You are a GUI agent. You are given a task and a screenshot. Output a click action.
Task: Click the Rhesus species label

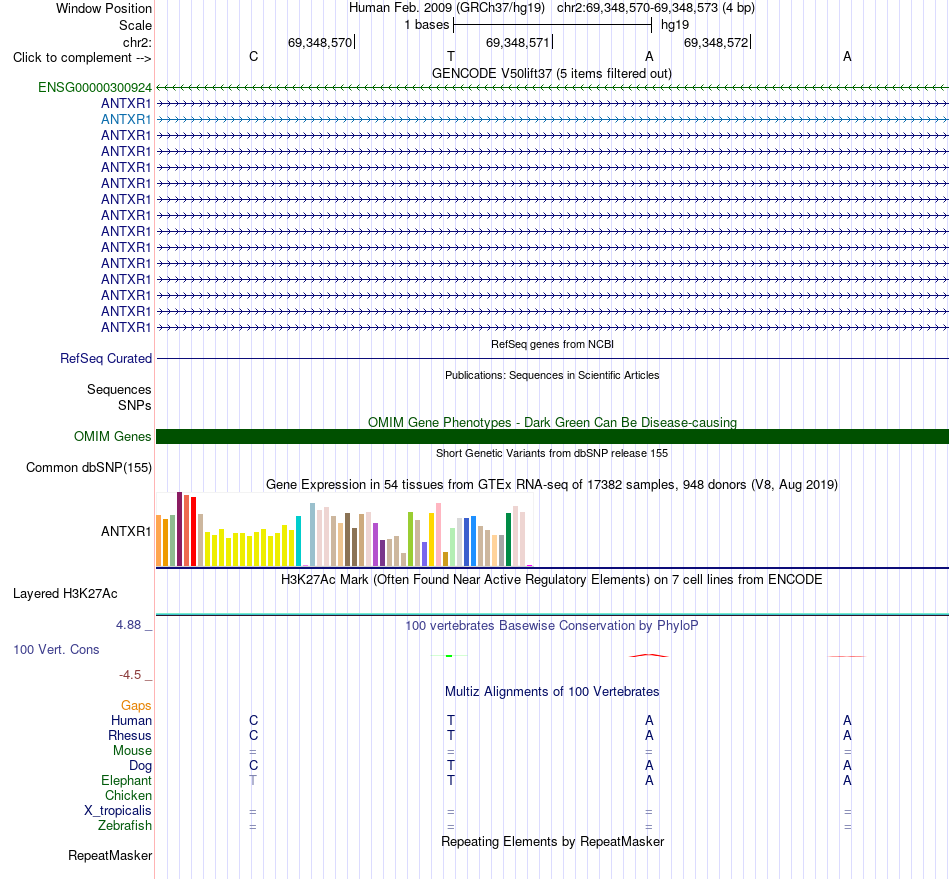(x=130, y=735)
